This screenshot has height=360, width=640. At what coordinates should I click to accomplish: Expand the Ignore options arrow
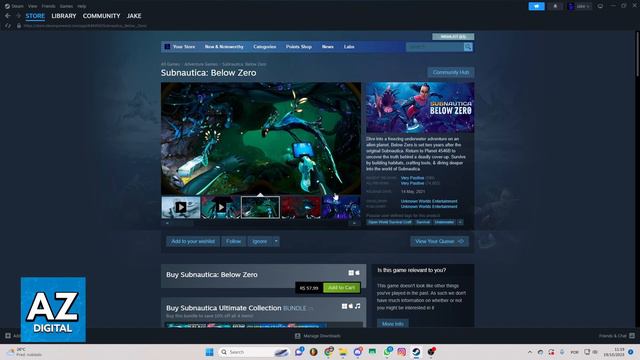pos(276,241)
